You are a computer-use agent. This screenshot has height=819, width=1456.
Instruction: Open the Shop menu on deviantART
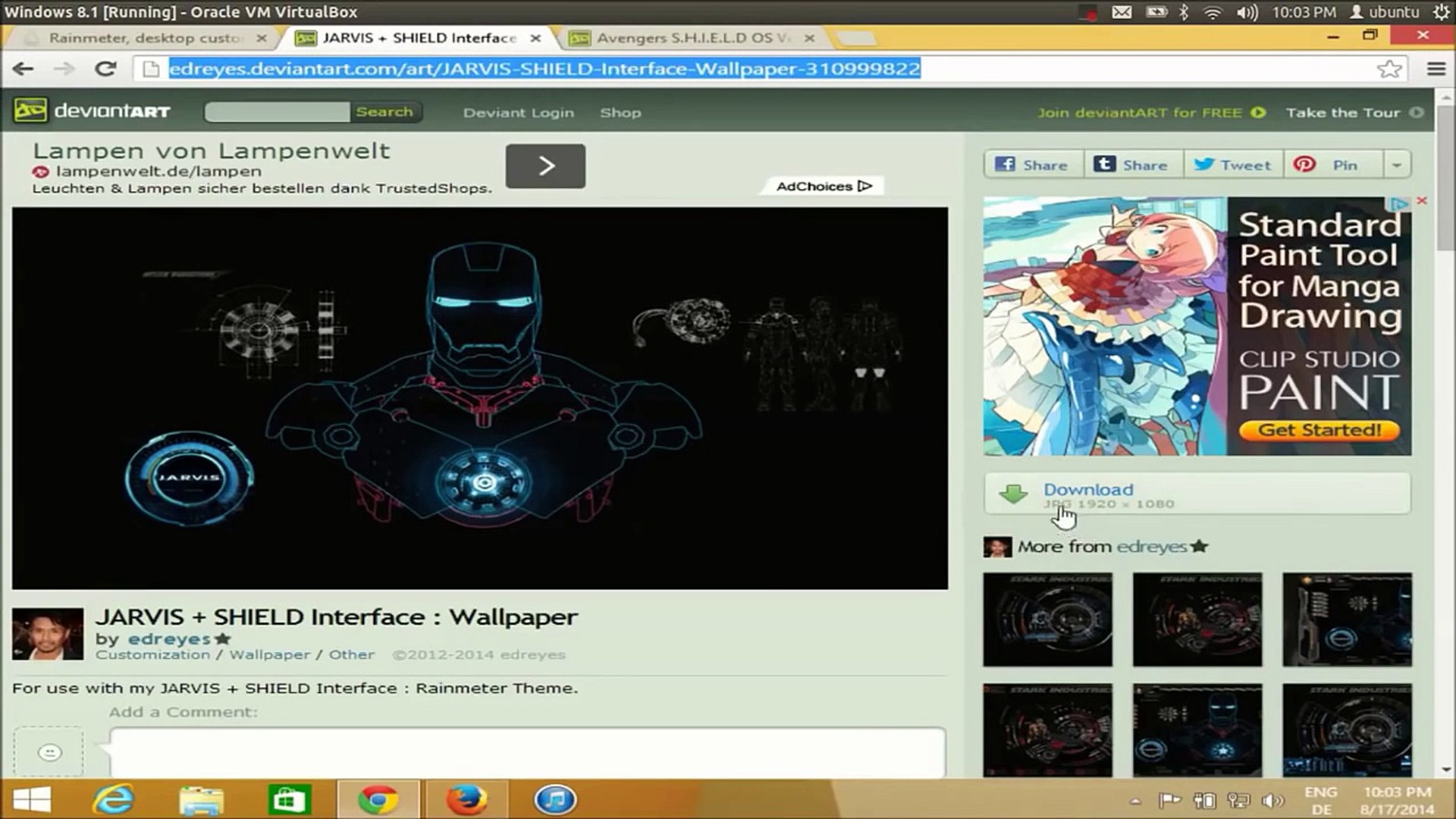coord(620,112)
